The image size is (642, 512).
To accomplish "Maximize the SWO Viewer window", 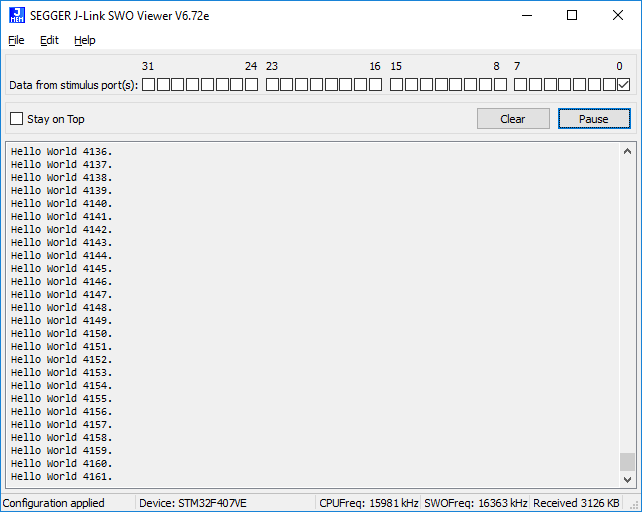I will tap(572, 15).
